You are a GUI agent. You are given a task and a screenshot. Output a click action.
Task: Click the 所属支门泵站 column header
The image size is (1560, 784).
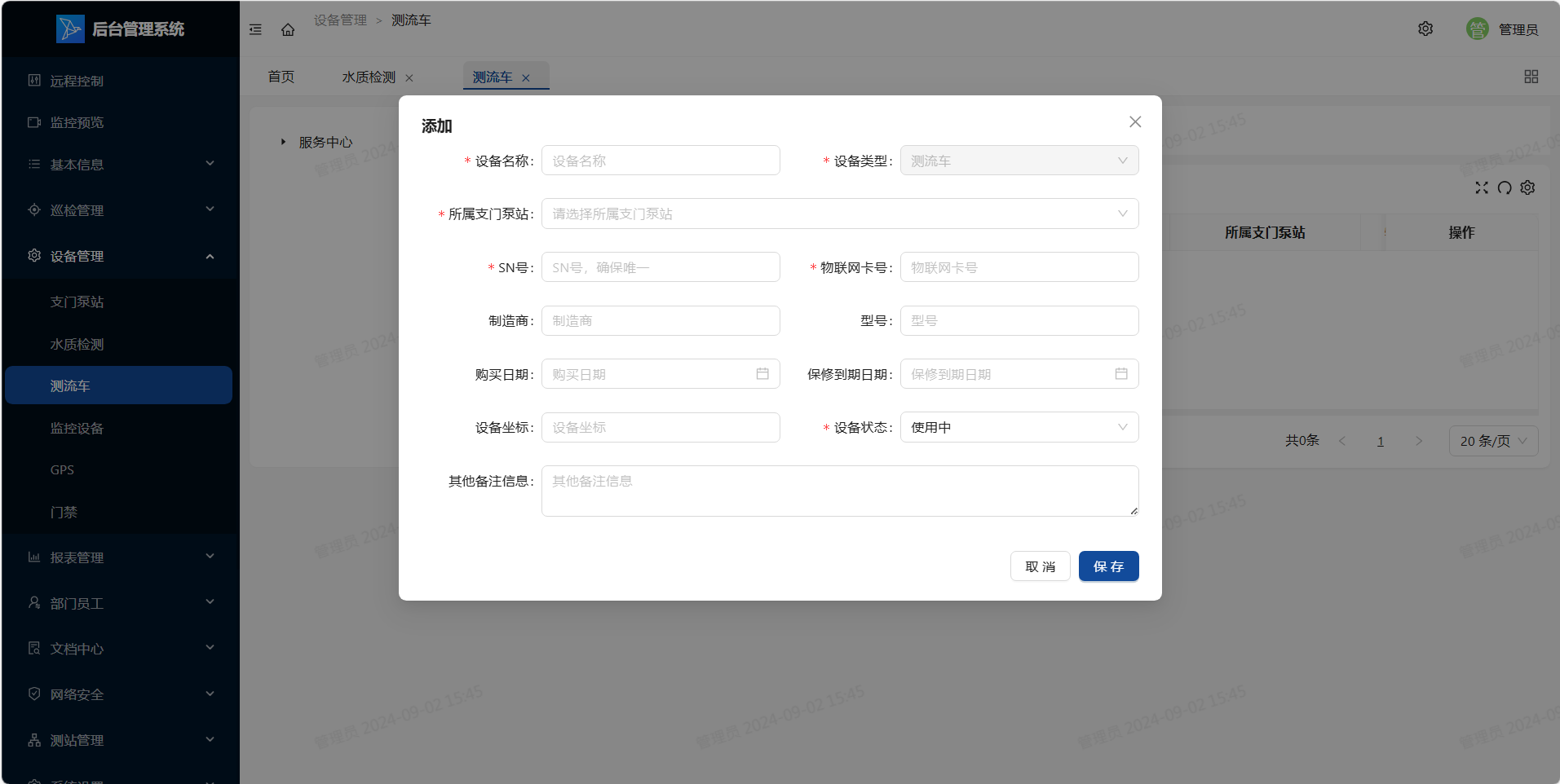[1265, 232]
